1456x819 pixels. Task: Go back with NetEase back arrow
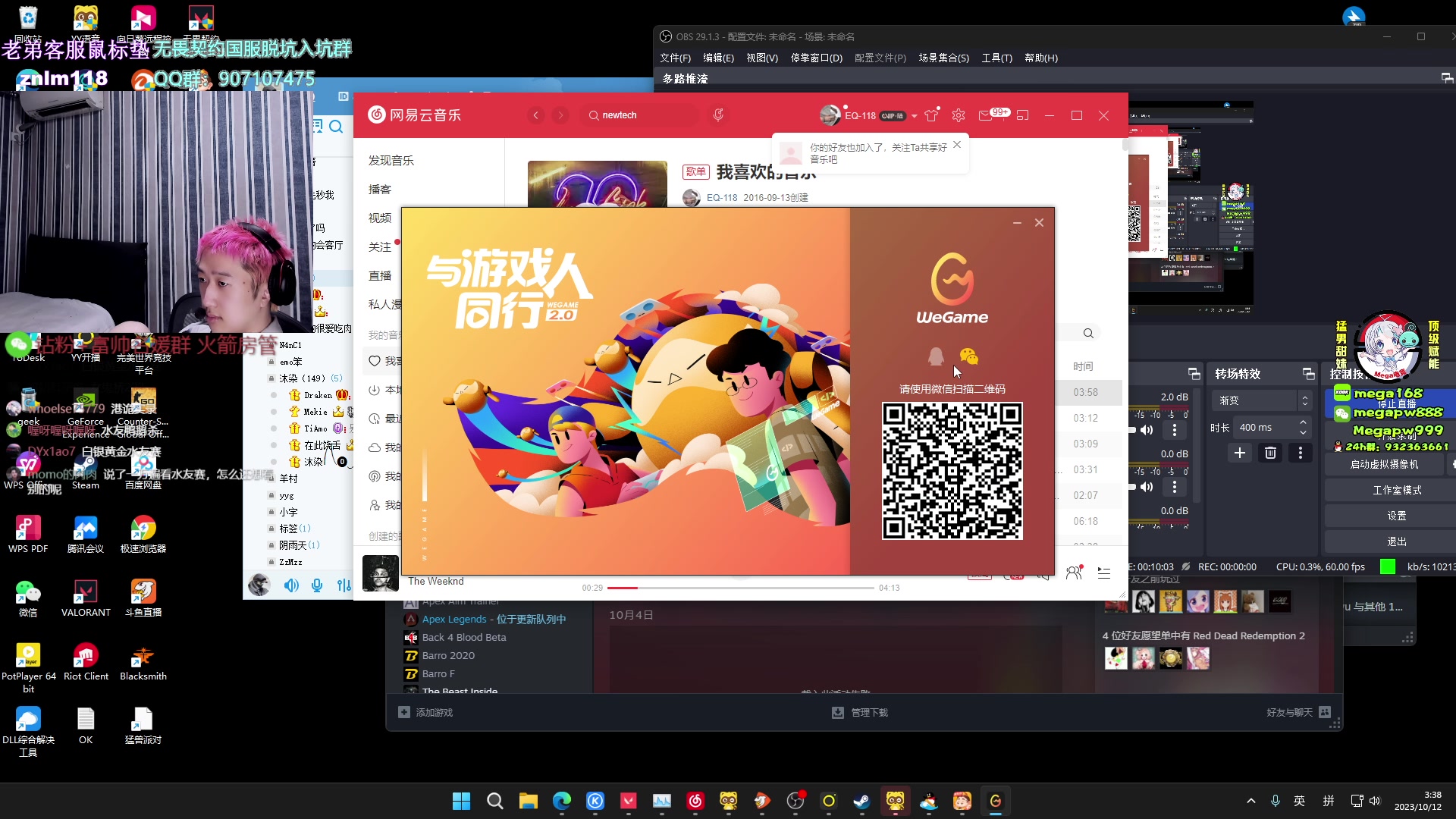pos(536,115)
